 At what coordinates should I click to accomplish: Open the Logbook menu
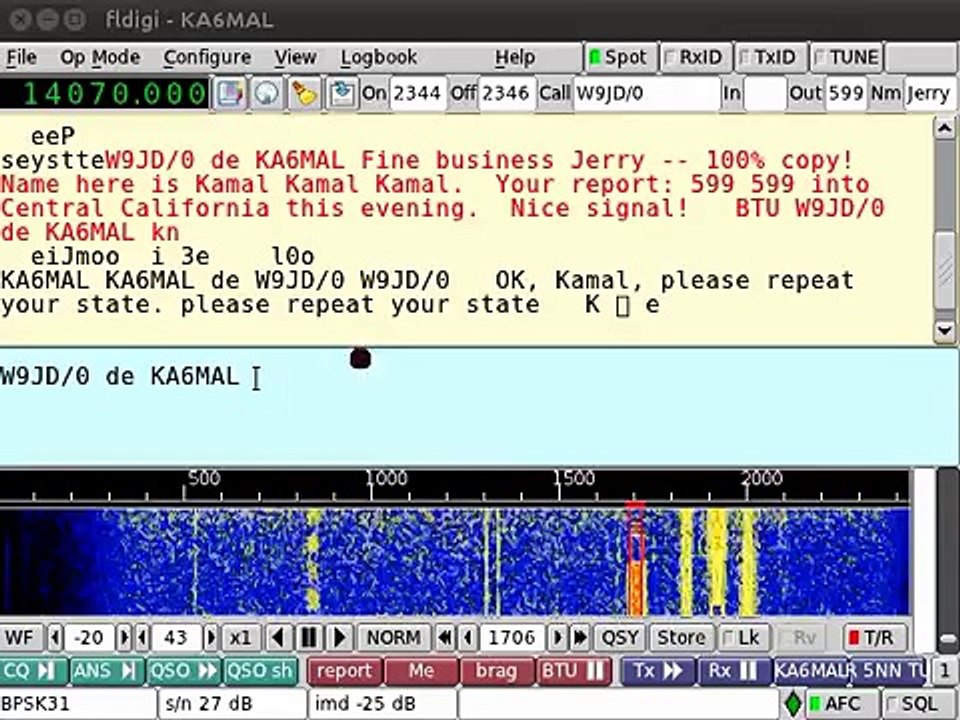point(378,58)
